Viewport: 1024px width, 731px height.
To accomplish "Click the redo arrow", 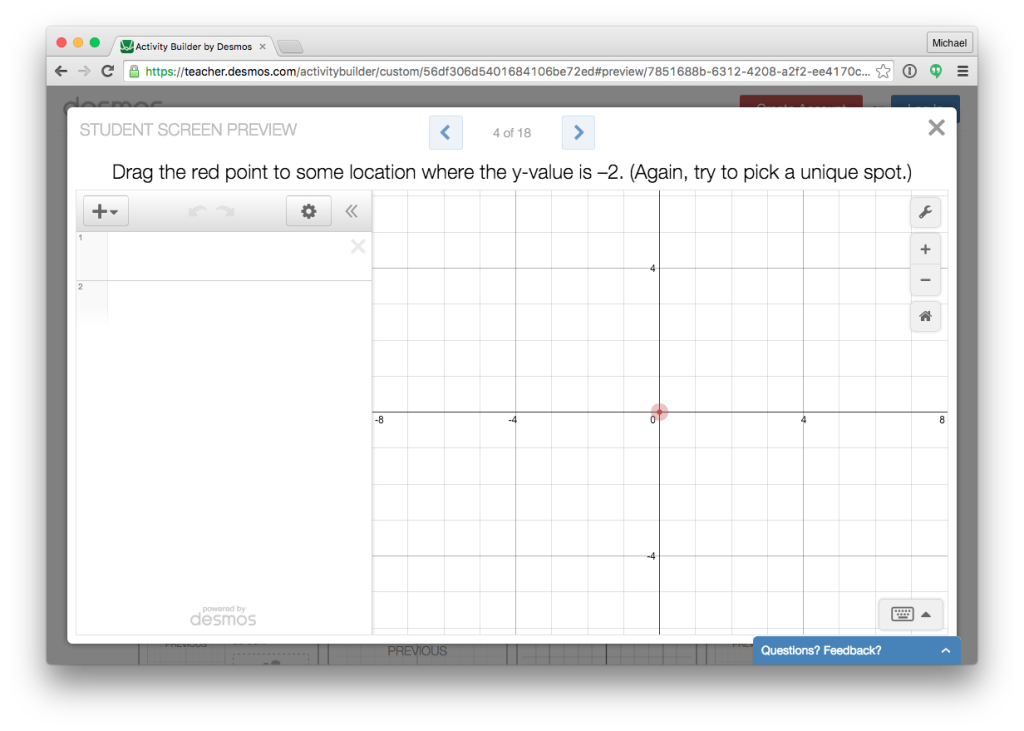I will pos(224,210).
